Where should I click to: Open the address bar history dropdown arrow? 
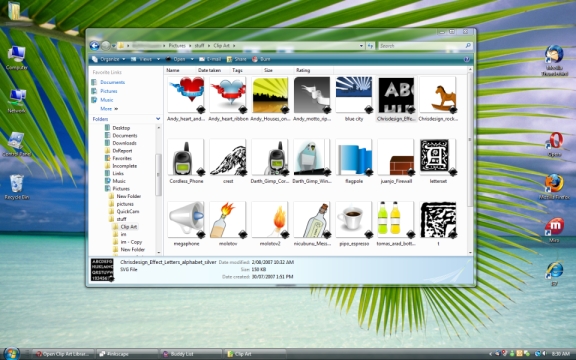point(361,46)
